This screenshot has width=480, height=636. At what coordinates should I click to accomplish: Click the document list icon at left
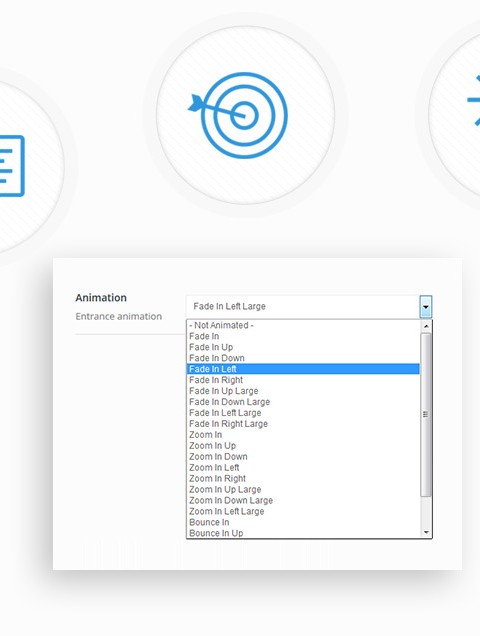click(x=12, y=166)
